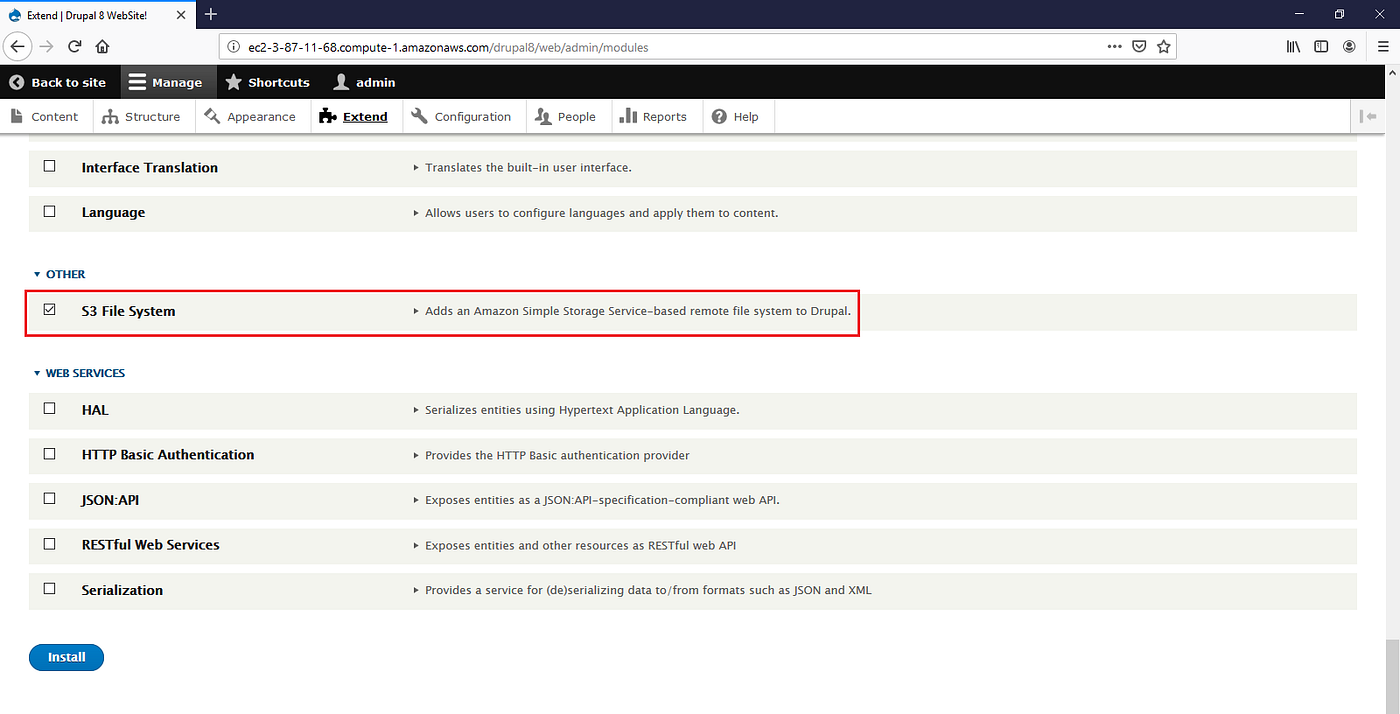Image resolution: width=1400 pixels, height=714 pixels.
Task: Expand the S3 File System description
Action: coord(416,310)
